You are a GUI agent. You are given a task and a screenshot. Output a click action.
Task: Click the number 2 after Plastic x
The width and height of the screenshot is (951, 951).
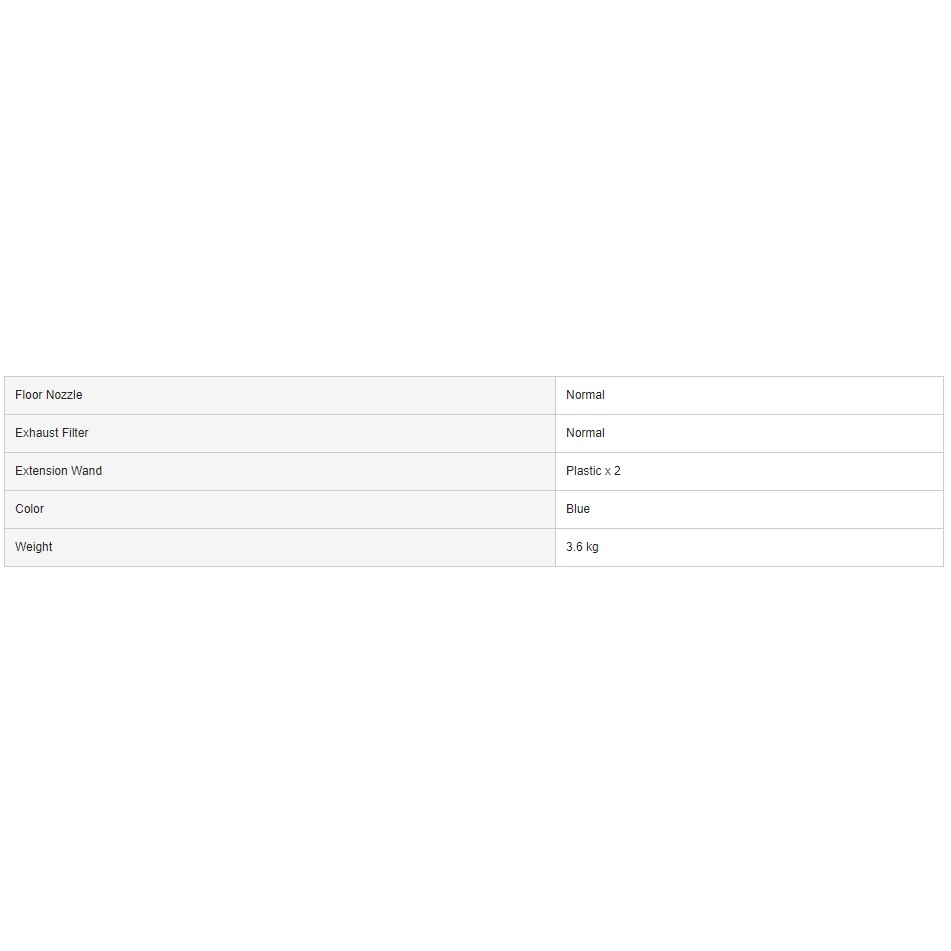pos(617,471)
